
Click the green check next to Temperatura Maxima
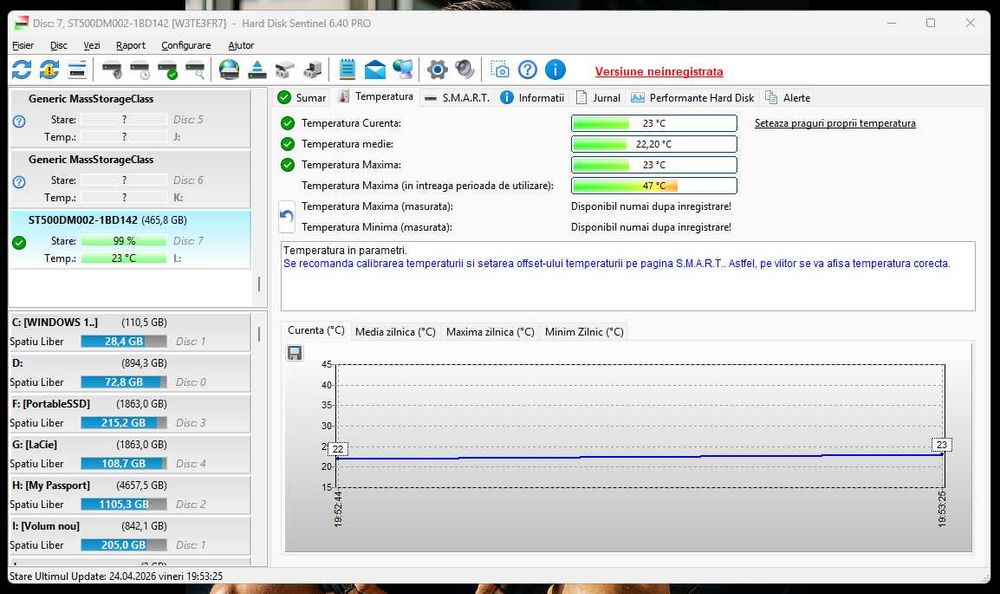(x=288, y=165)
